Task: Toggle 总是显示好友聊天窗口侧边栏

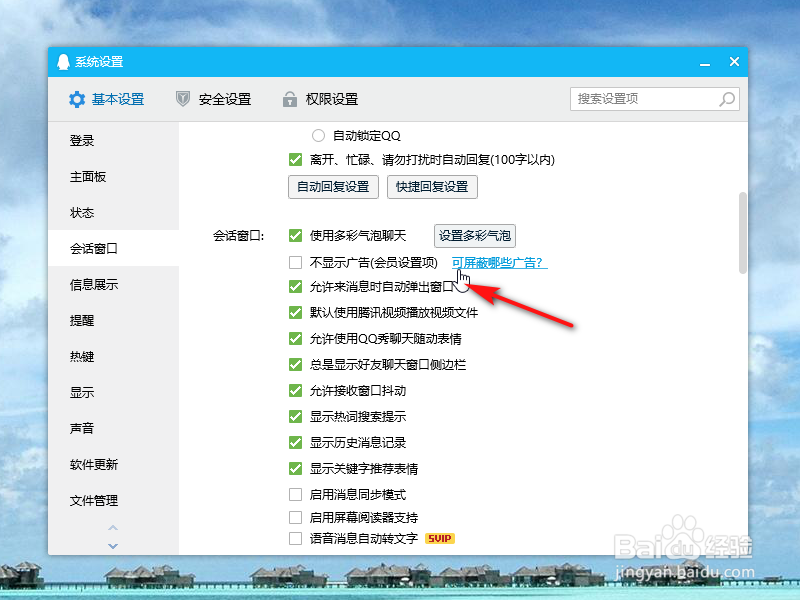Action: click(295, 364)
